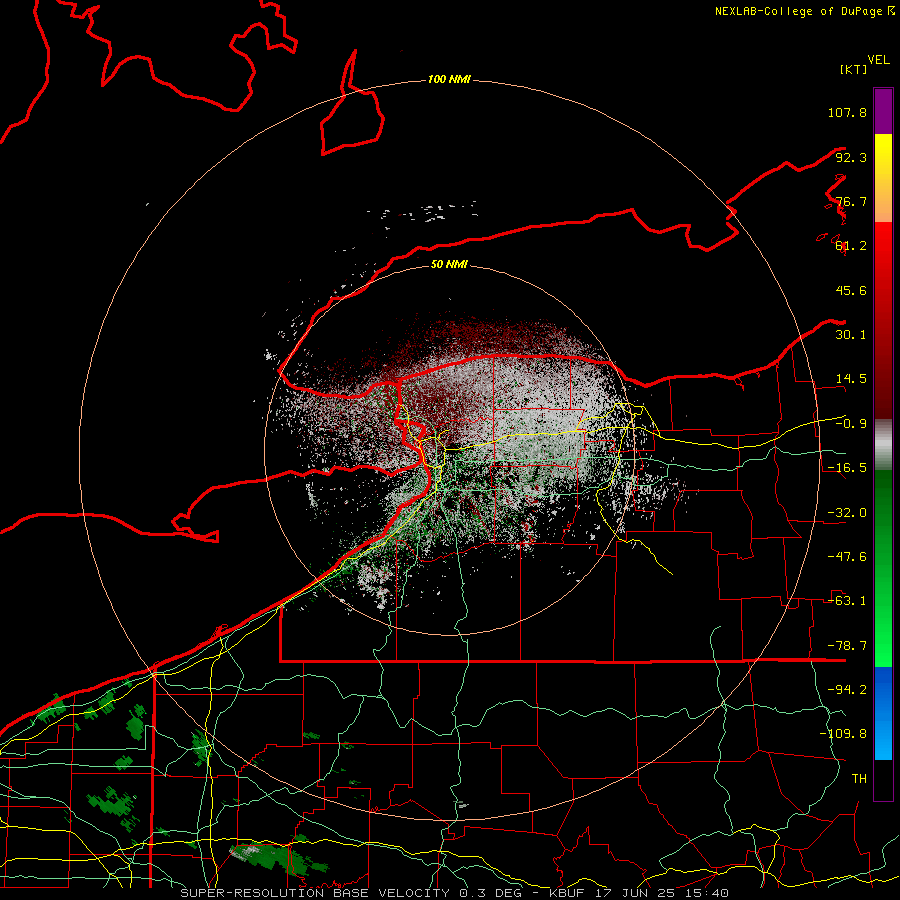Click the 14.5 velocity scale value
Image resolution: width=900 pixels, height=900 pixels.
[x=851, y=379]
